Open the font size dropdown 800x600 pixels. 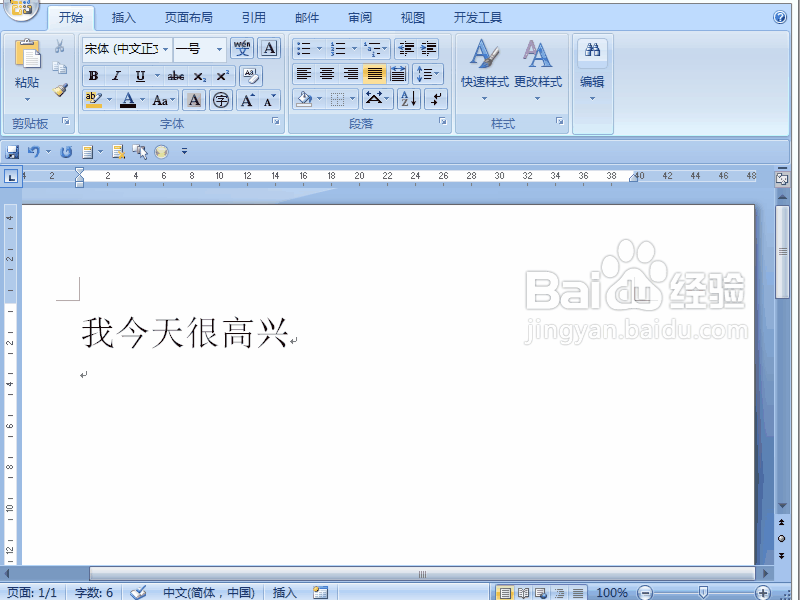(219, 50)
